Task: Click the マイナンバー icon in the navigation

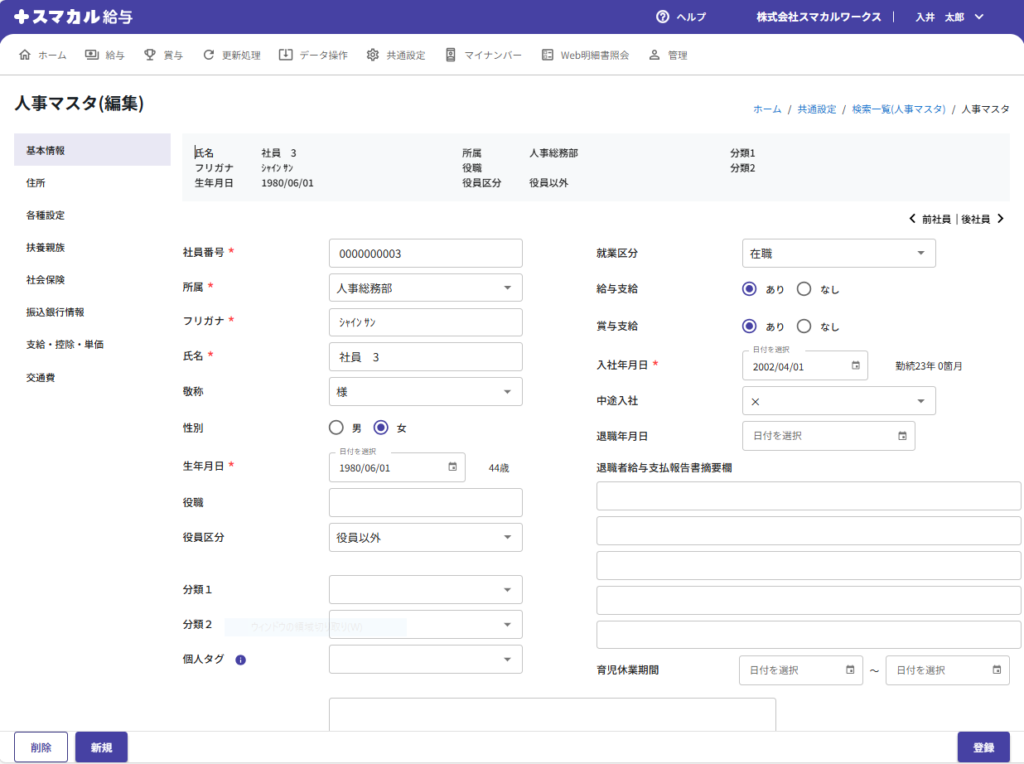Action: coord(451,55)
